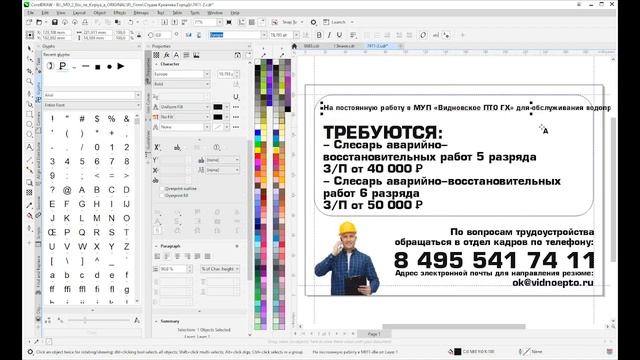Open the zoom level dropdown in toolbar
Image resolution: width=640 pixels, height=360 pixels.
(220, 22)
